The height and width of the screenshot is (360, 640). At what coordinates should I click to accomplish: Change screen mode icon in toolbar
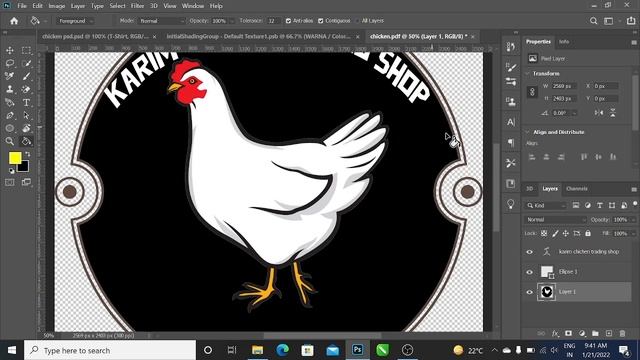[26, 182]
